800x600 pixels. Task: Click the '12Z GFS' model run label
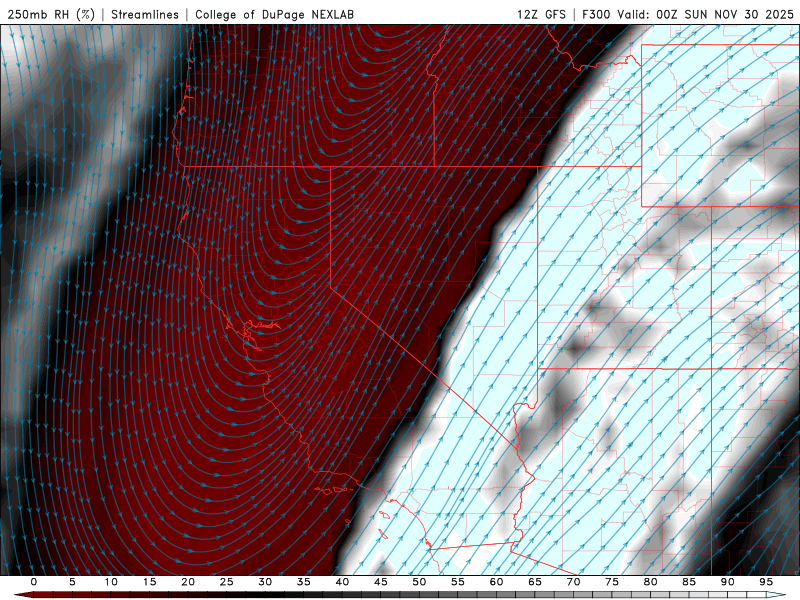[x=541, y=14]
